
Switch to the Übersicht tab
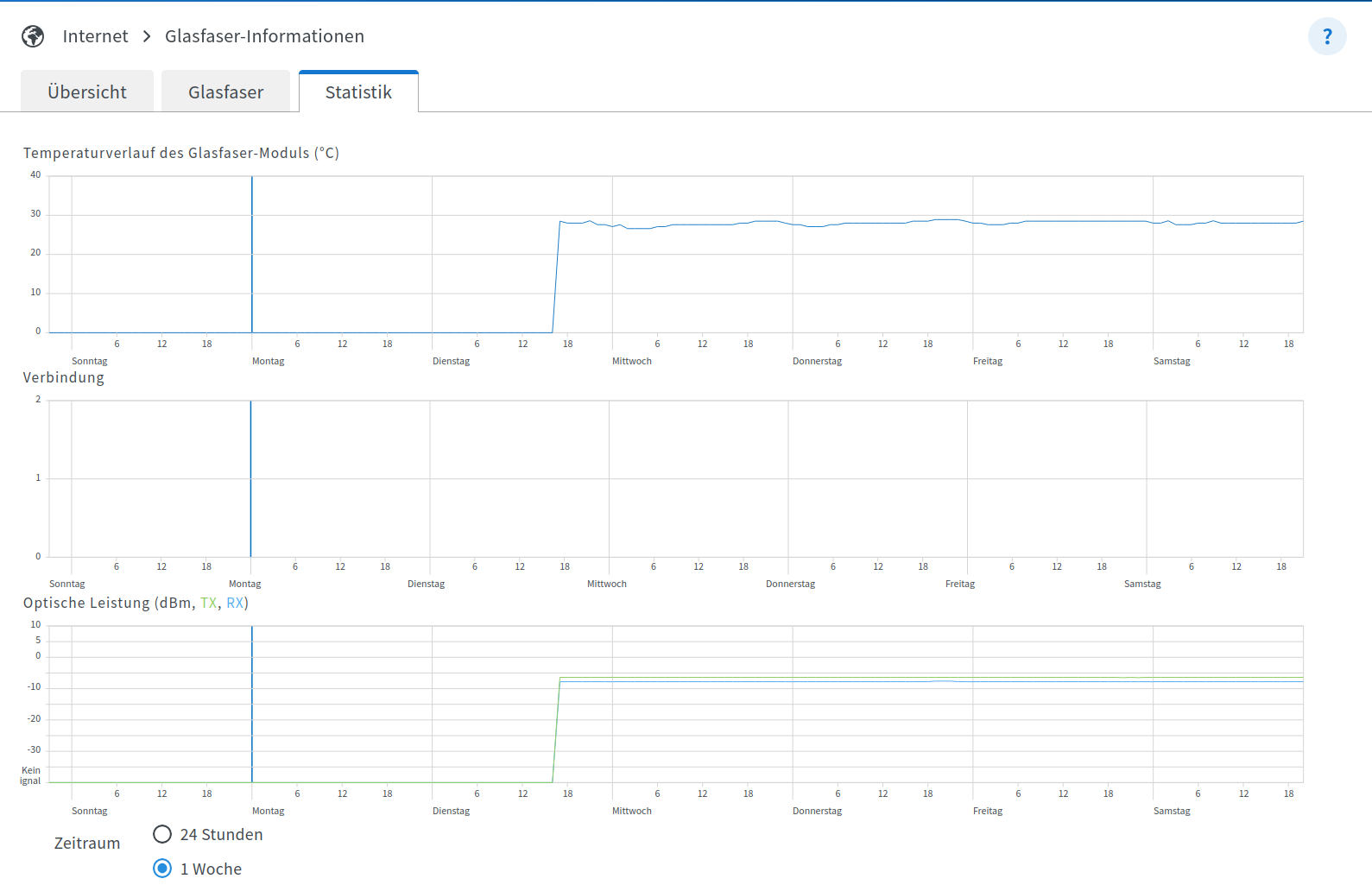point(87,92)
